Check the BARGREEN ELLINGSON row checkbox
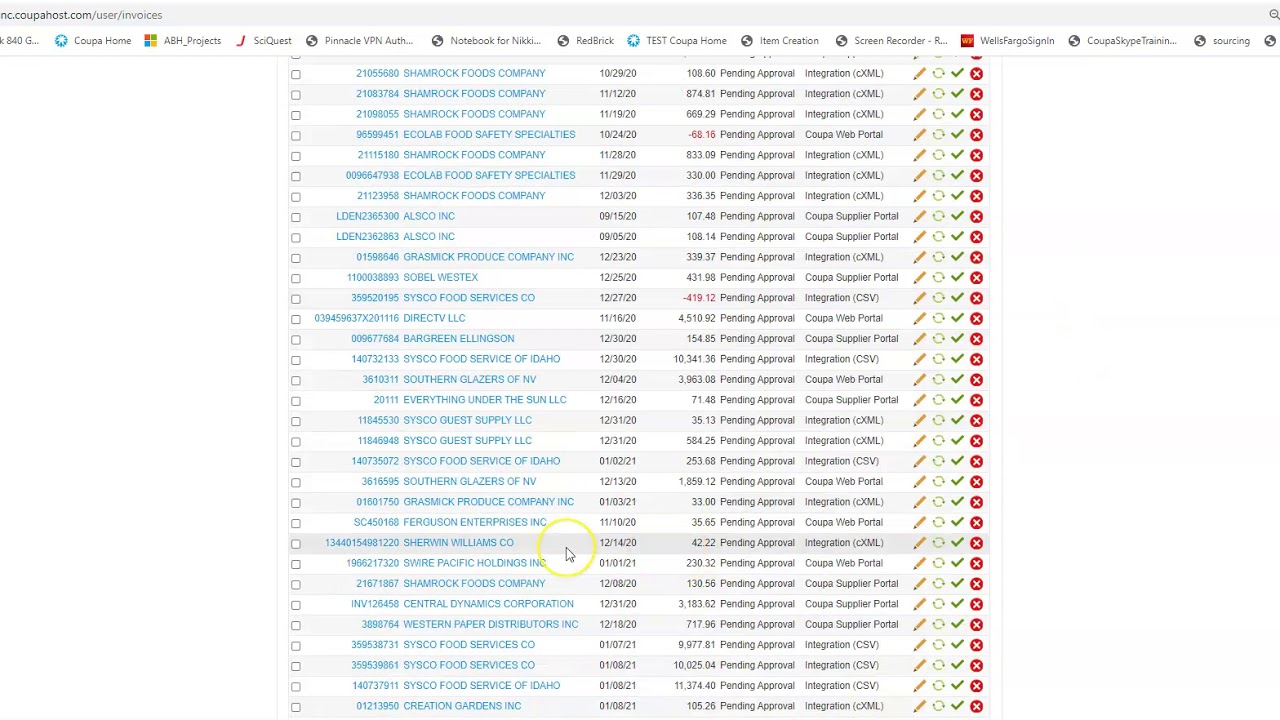The image size is (1280, 720). tap(295, 340)
